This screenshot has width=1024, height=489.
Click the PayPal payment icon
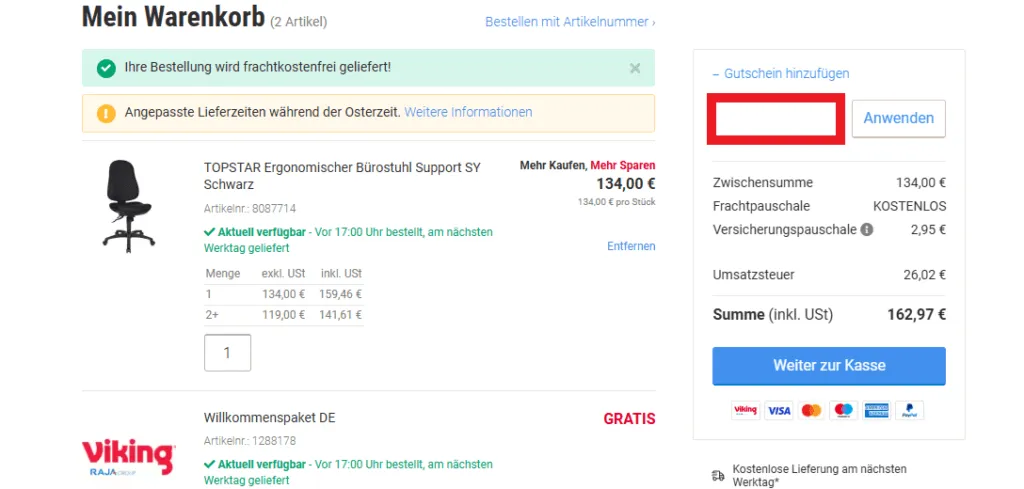click(x=909, y=410)
